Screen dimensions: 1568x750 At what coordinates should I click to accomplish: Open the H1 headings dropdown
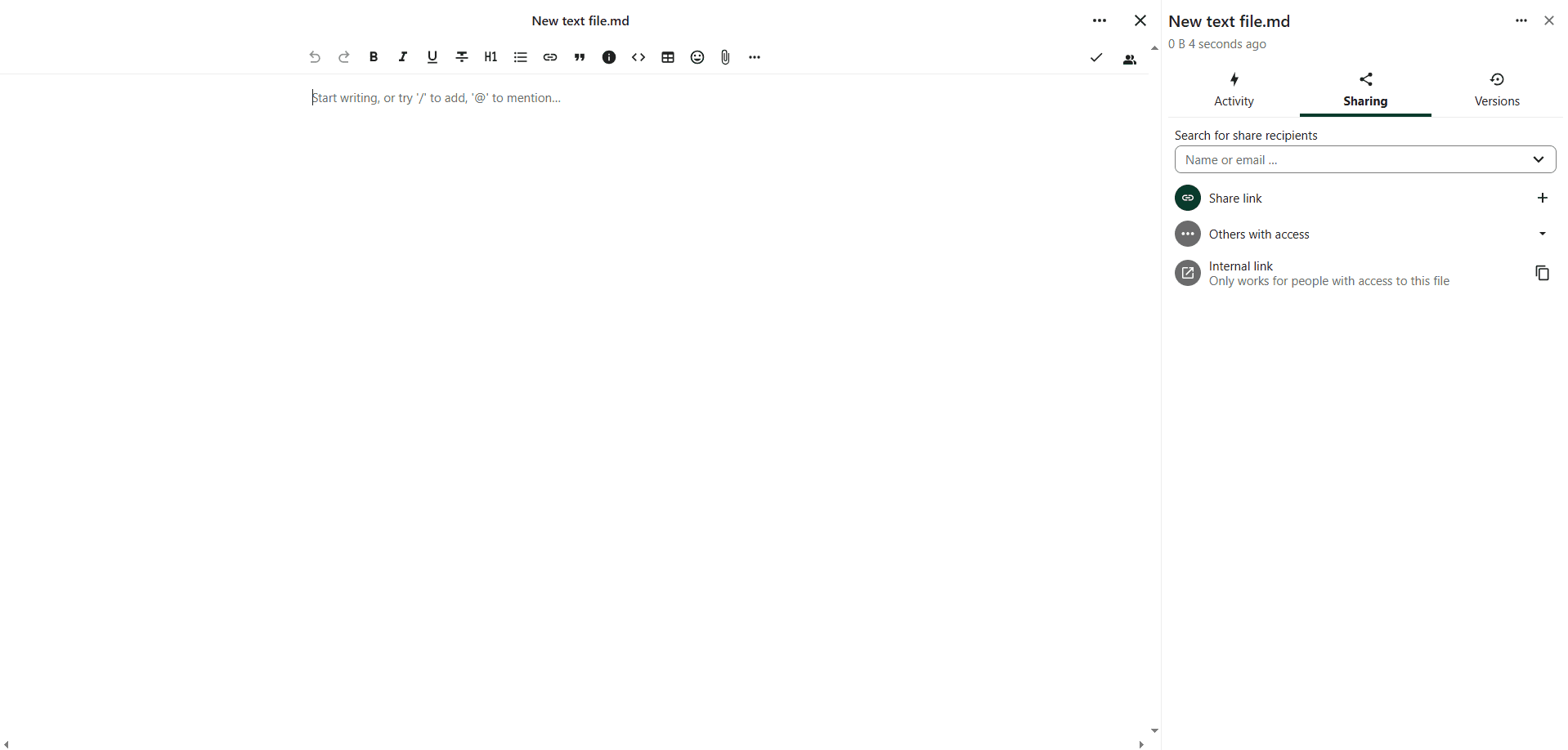(x=491, y=57)
